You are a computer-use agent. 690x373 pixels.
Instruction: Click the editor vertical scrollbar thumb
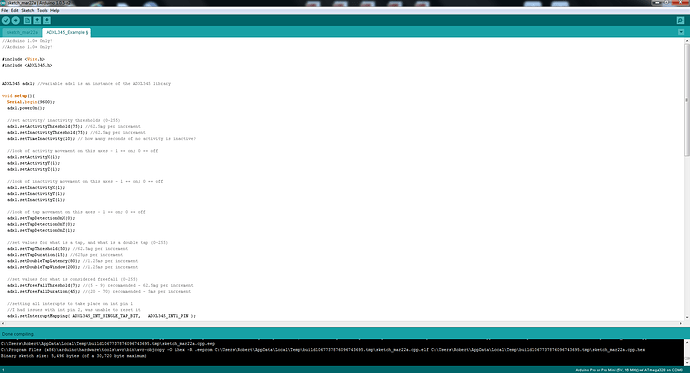pyautogui.click(x=686, y=99)
